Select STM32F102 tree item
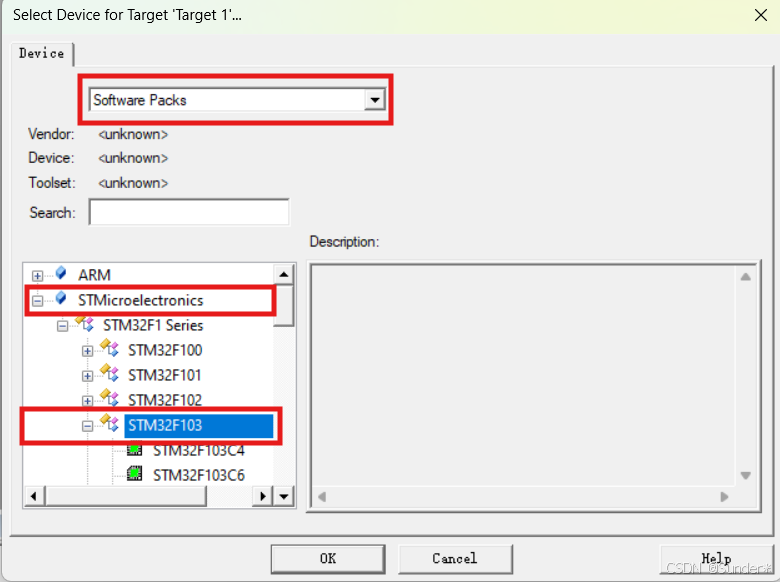 165,400
